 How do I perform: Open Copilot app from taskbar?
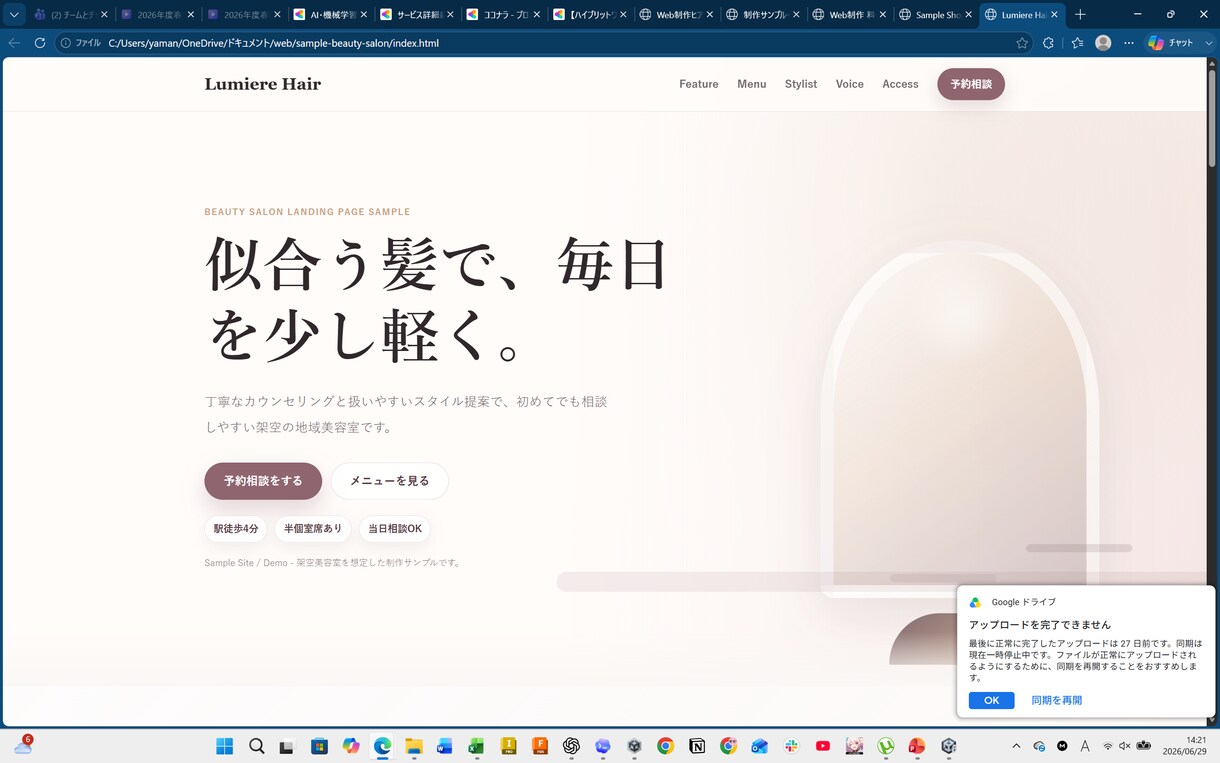[351, 746]
